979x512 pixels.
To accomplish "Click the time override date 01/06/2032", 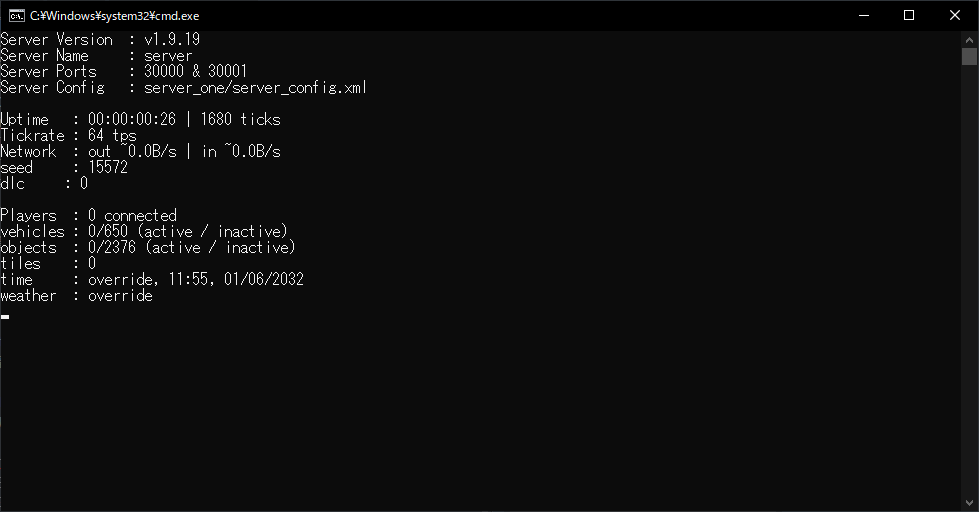I will [x=264, y=280].
